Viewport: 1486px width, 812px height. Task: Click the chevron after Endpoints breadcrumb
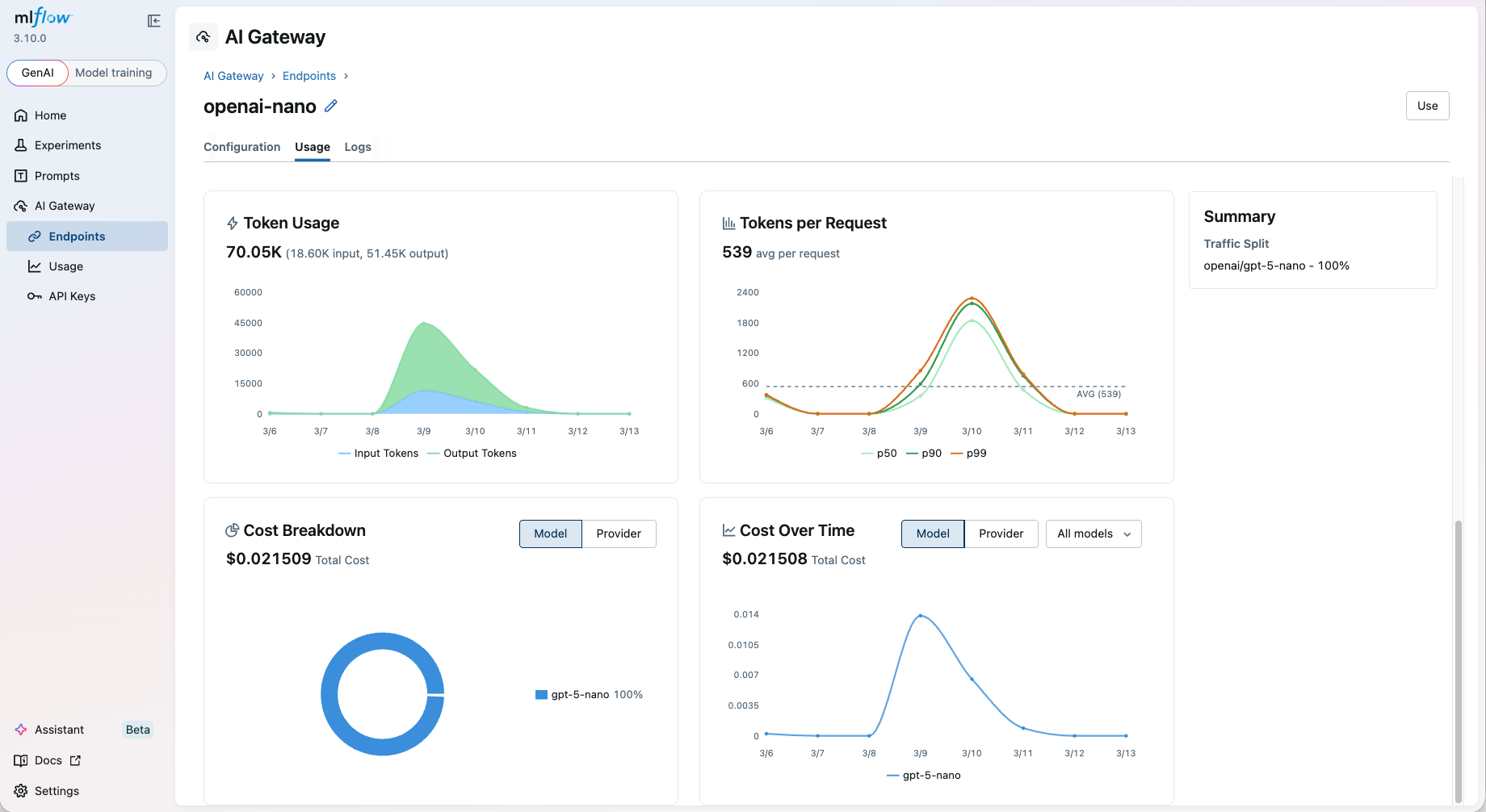(346, 76)
